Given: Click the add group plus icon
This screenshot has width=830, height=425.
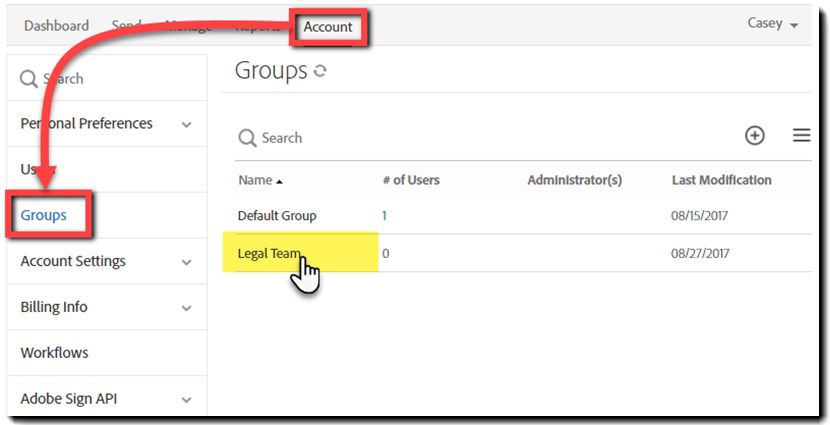Looking at the screenshot, I should pyautogui.click(x=755, y=136).
